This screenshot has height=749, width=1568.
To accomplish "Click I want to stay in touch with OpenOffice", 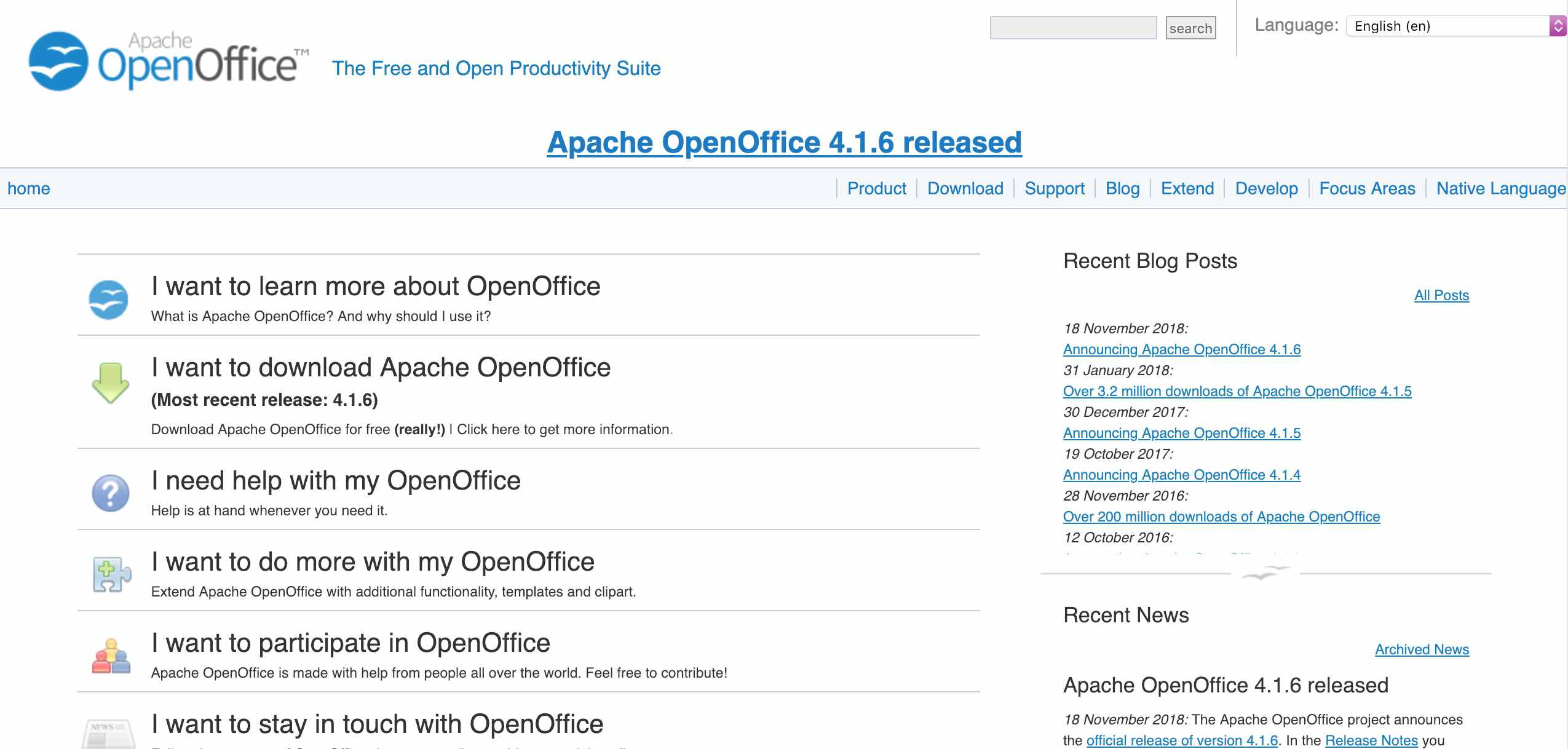I will coord(377,724).
